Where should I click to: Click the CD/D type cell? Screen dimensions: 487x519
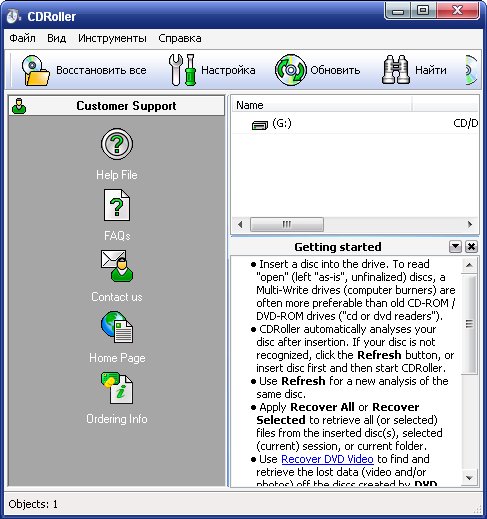pyautogui.click(x=465, y=124)
